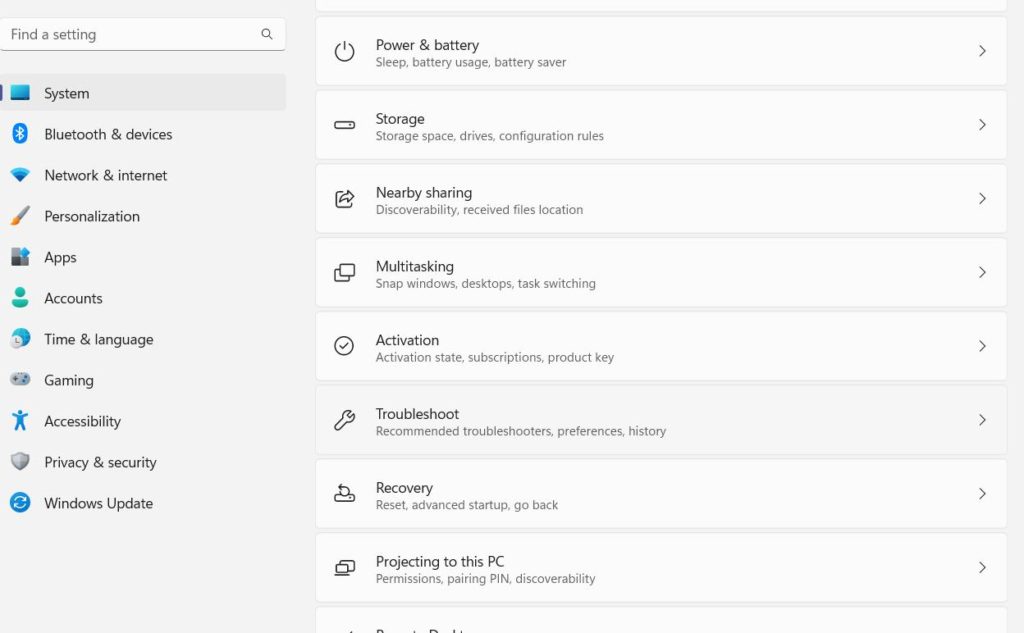
Task: Click the Power & battery power icon
Action: pyautogui.click(x=344, y=51)
